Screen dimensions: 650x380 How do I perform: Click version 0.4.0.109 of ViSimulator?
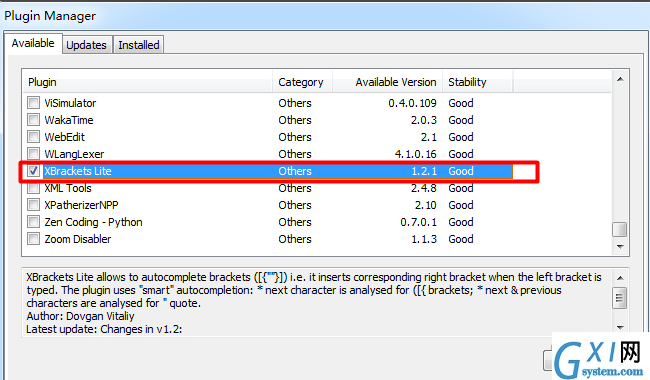[412, 103]
